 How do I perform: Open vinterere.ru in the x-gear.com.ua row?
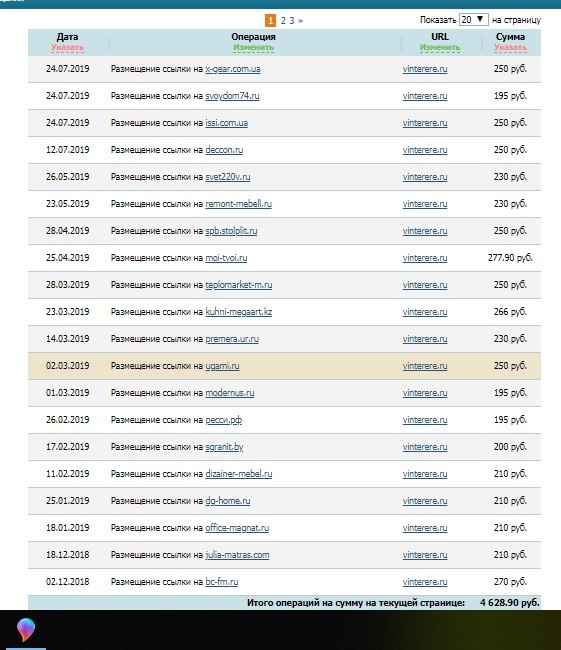pos(425,69)
